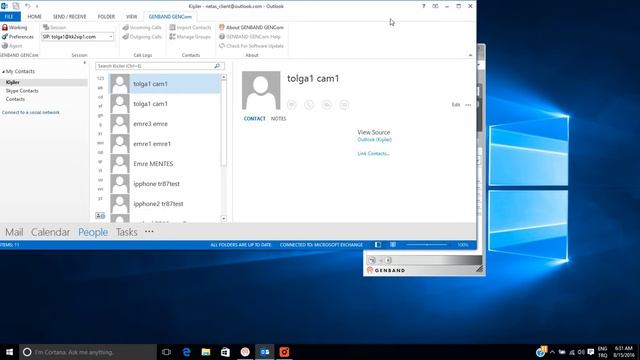
Task: Collapse the folder pane arrow
Action: (x=84, y=63)
